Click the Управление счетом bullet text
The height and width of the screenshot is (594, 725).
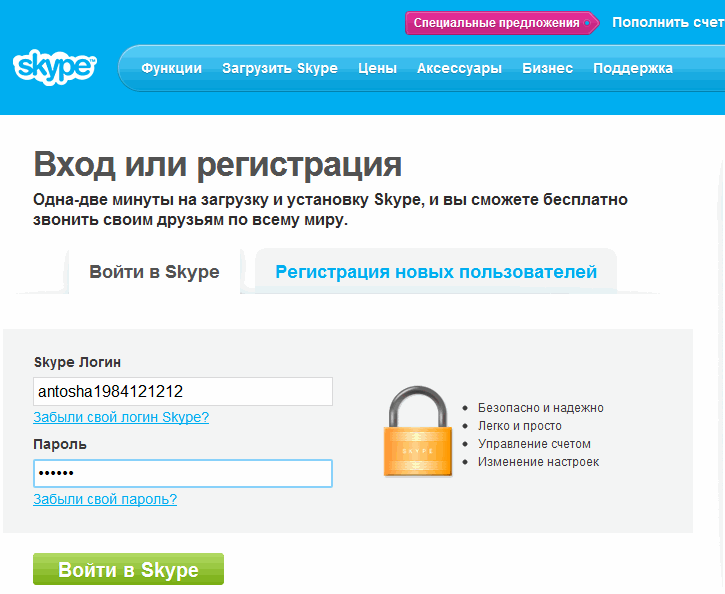click(534, 444)
